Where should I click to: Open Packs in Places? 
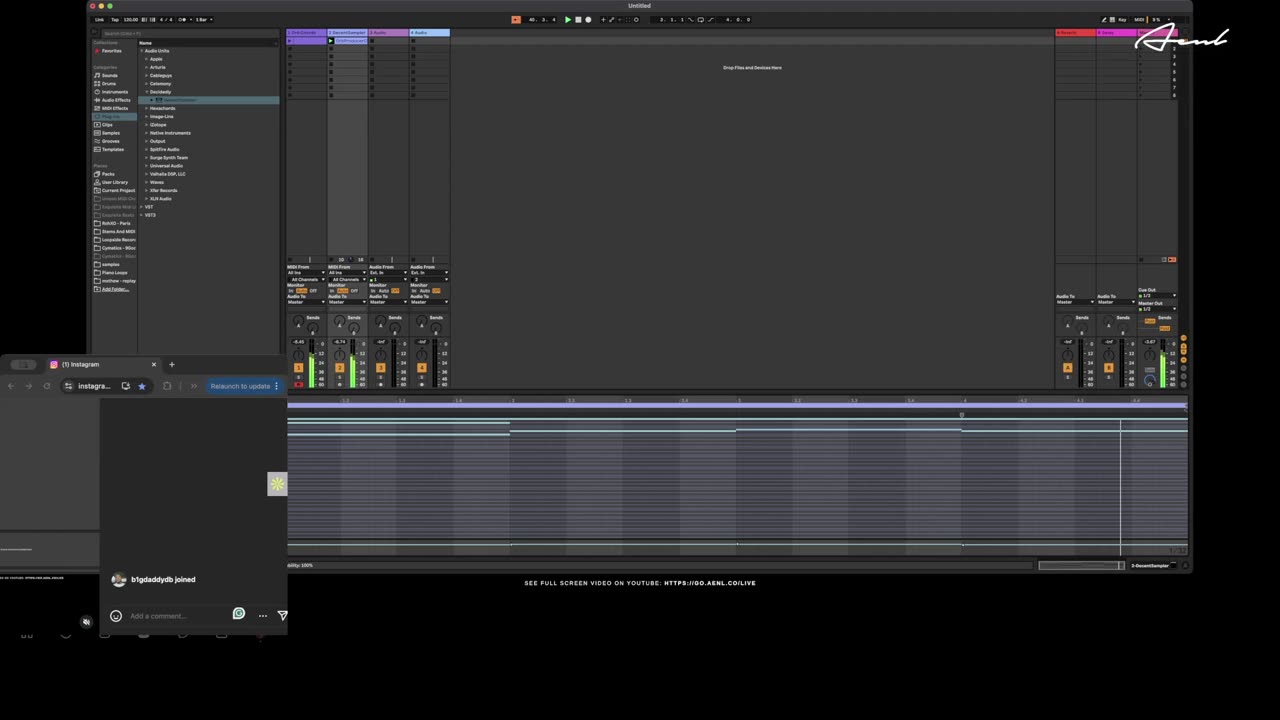pos(107,174)
